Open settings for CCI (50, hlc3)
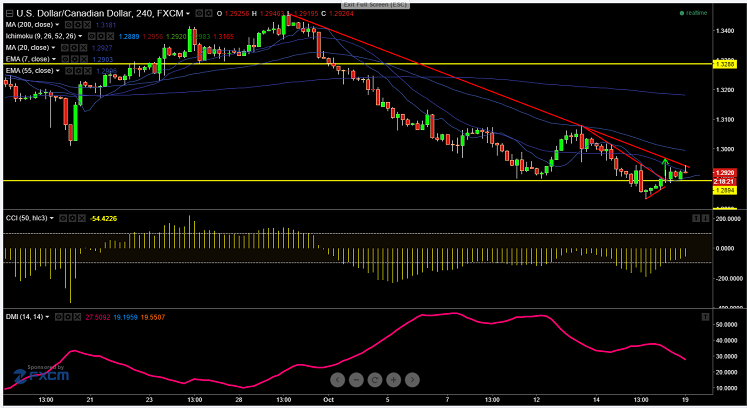 point(72,218)
